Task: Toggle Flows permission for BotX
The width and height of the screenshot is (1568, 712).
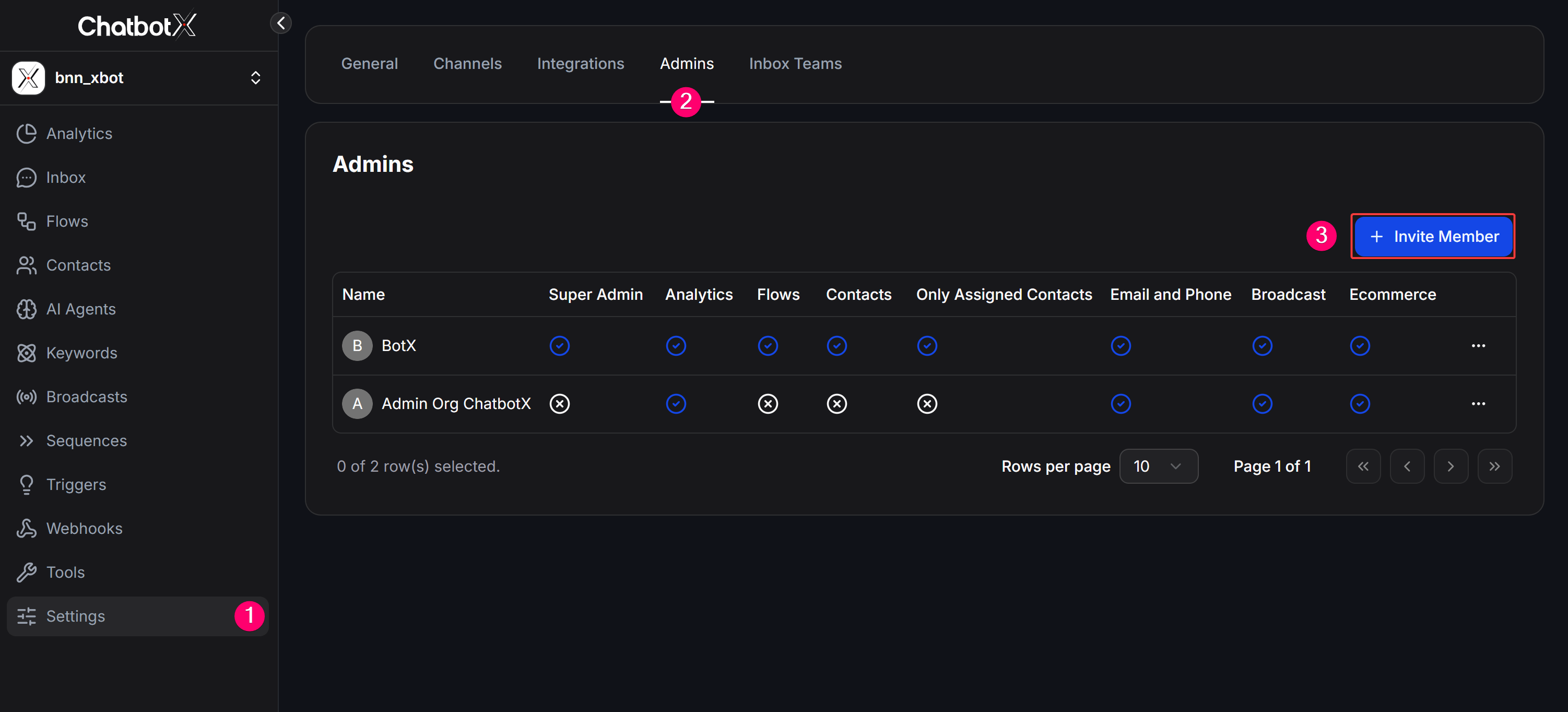Action: click(x=768, y=346)
